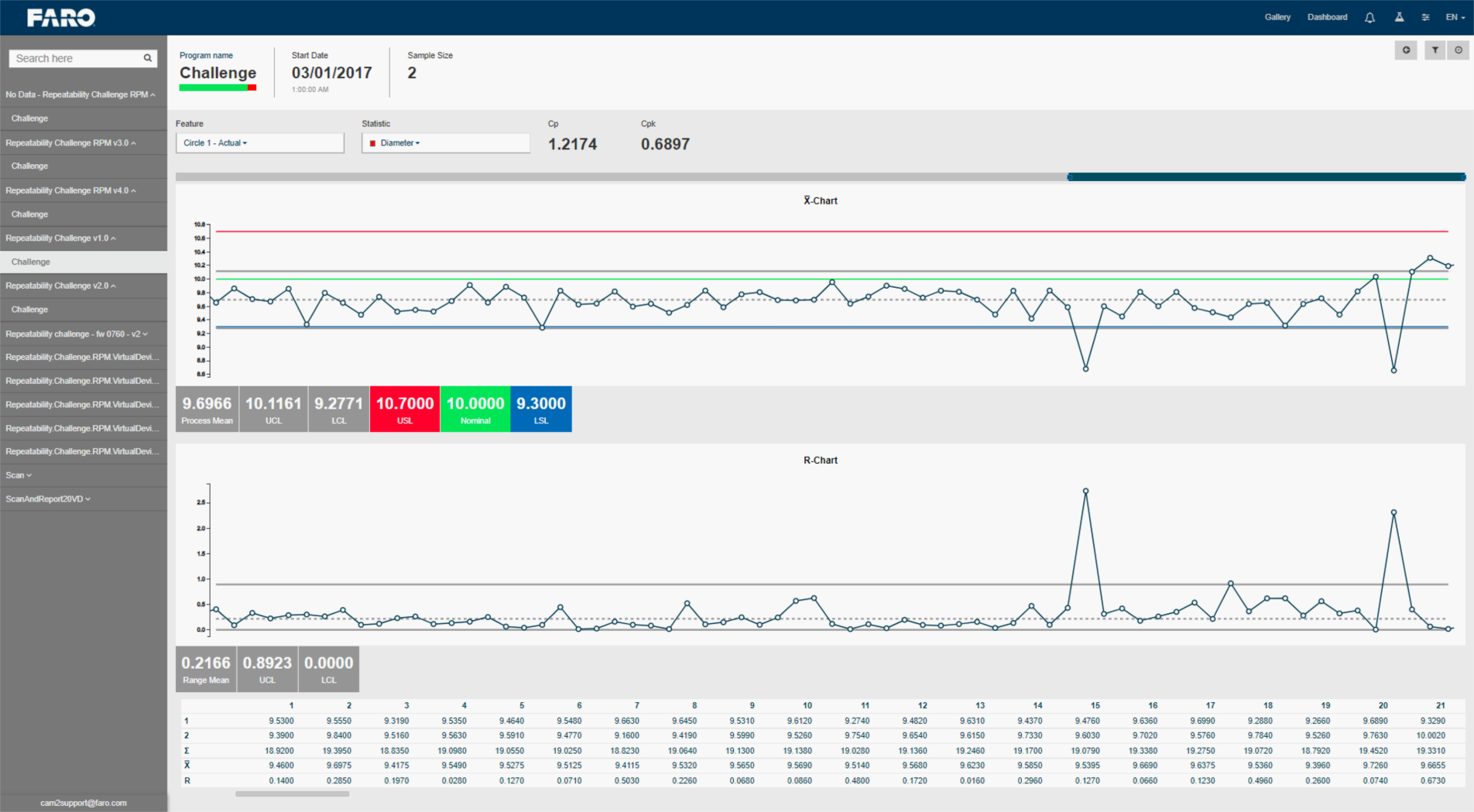Open the EN language dropdown
The width and height of the screenshot is (1474, 812).
tap(1455, 17)
